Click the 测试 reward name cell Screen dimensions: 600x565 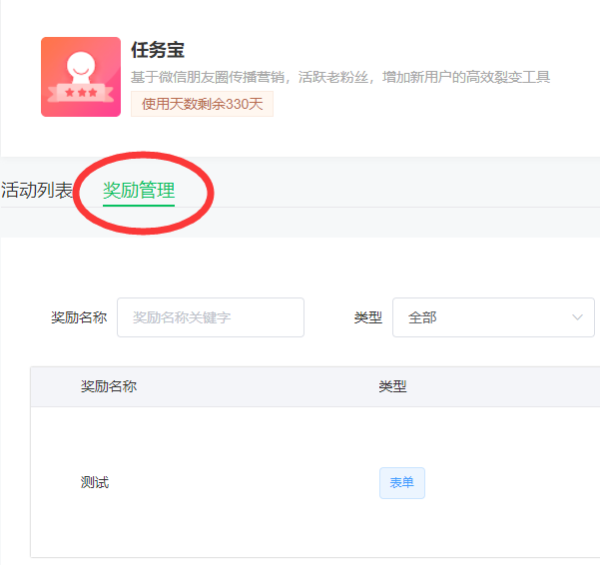pos(95,482)
